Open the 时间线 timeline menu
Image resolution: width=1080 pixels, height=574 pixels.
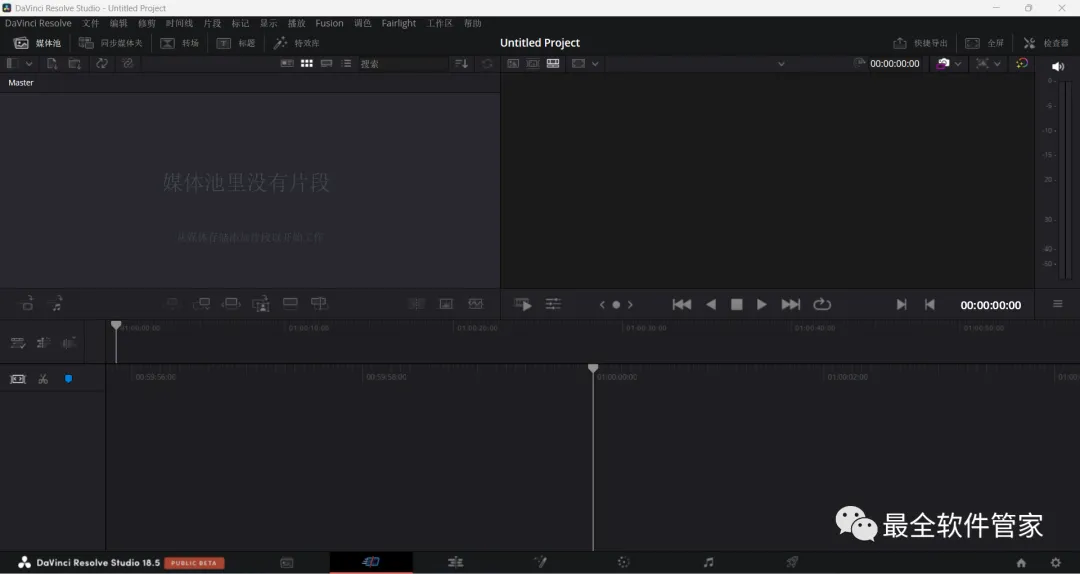tap(179, 23)
